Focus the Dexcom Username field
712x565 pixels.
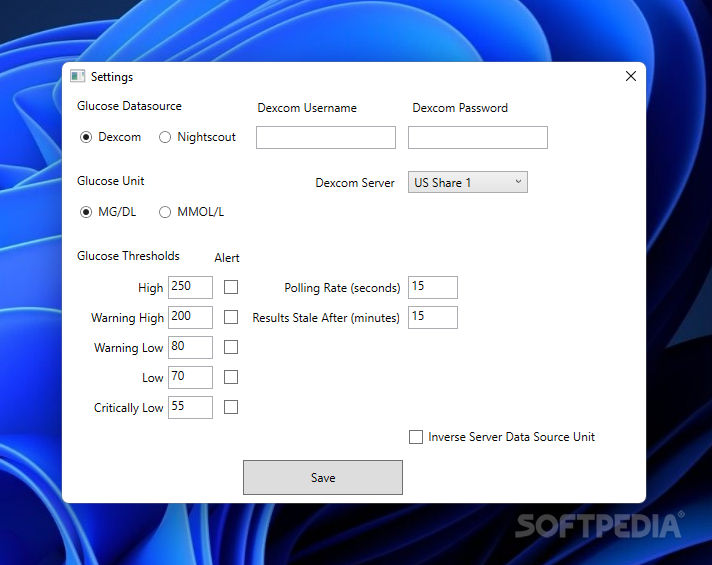click(326, 138)
